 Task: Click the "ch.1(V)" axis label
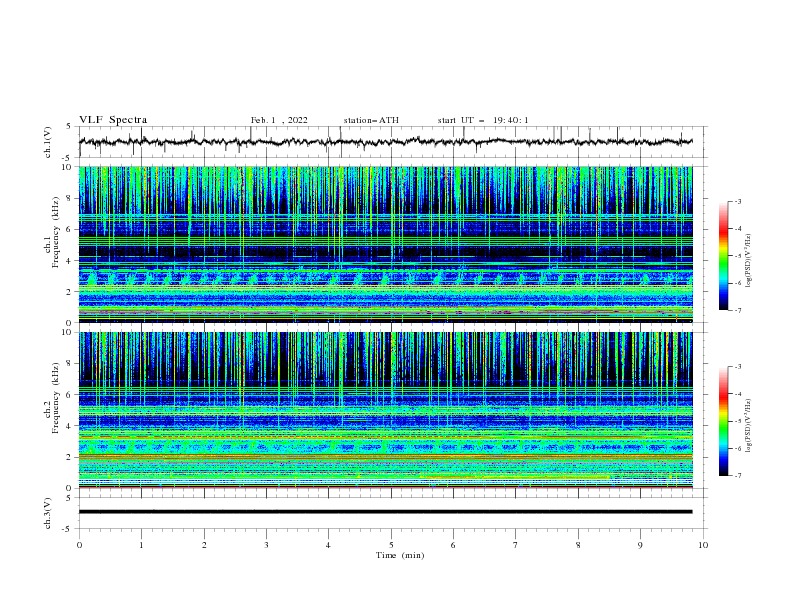click(47, 142)
